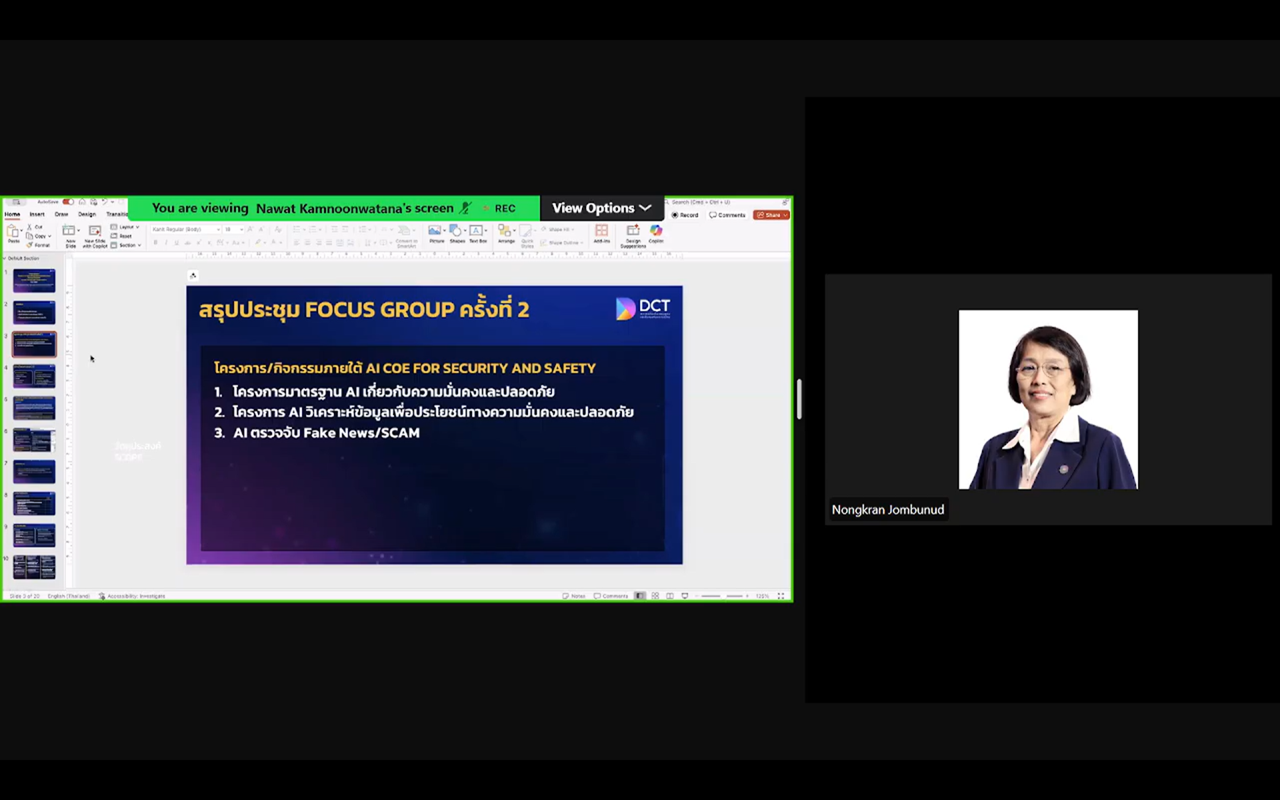This screenshot has width=1280, height=800.
Task: Switch to Slide Sorter view
Action: (x=655, y=596)
